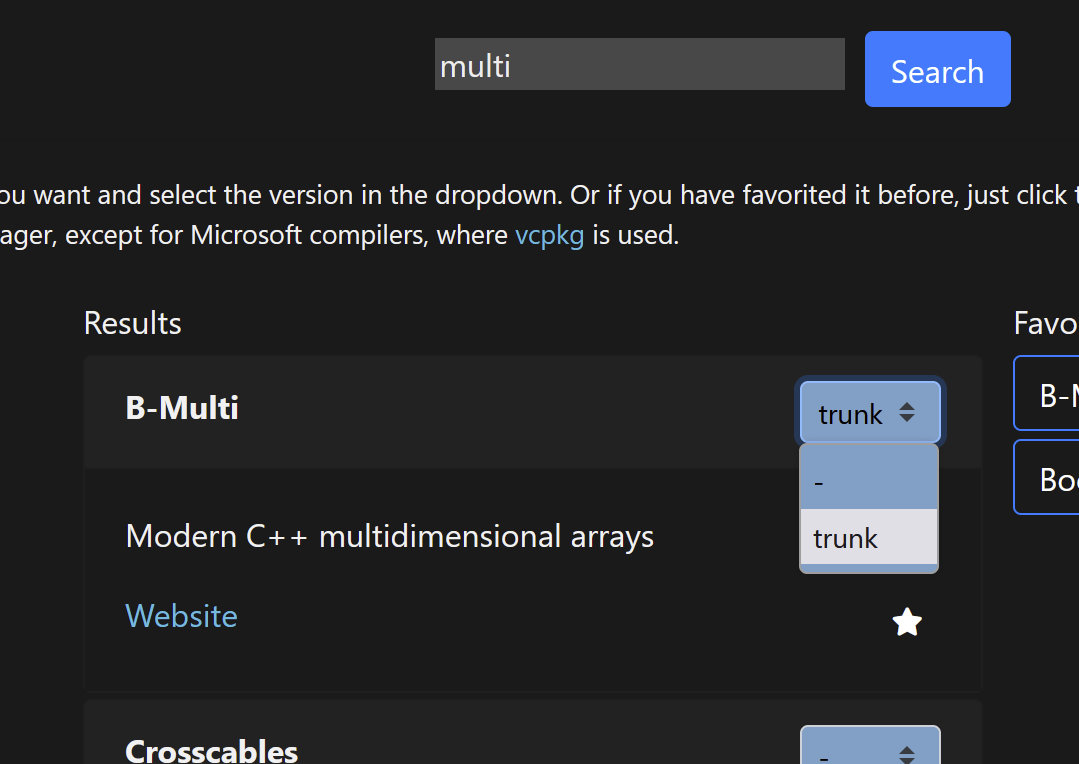Select the Crosscables result heading
Image resolution: width=1079 pixels, height=764 pixels.
click(211, 750)
